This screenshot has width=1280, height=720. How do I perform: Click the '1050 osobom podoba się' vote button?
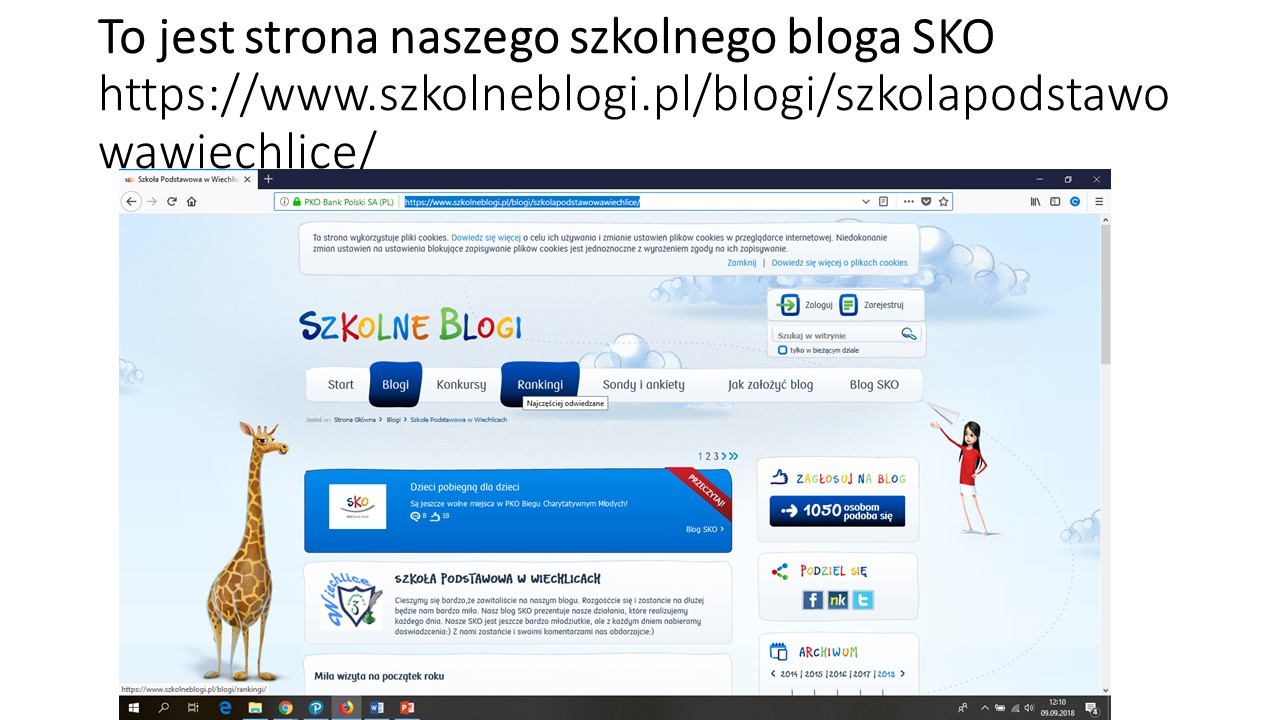point(837,511)
